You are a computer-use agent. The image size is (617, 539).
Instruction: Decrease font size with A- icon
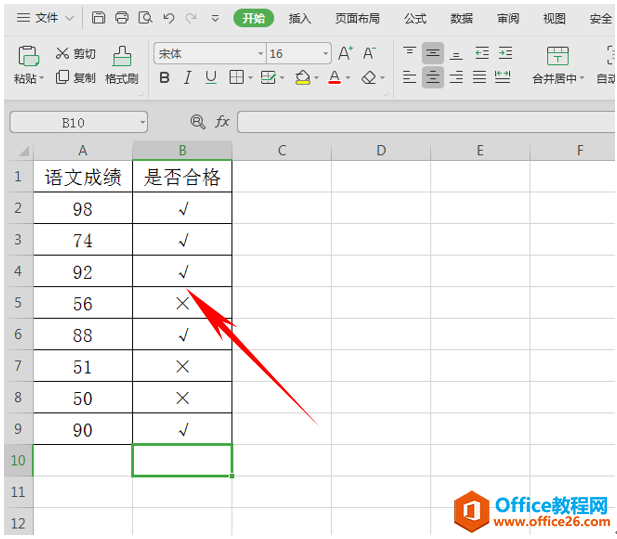point(369,53)
